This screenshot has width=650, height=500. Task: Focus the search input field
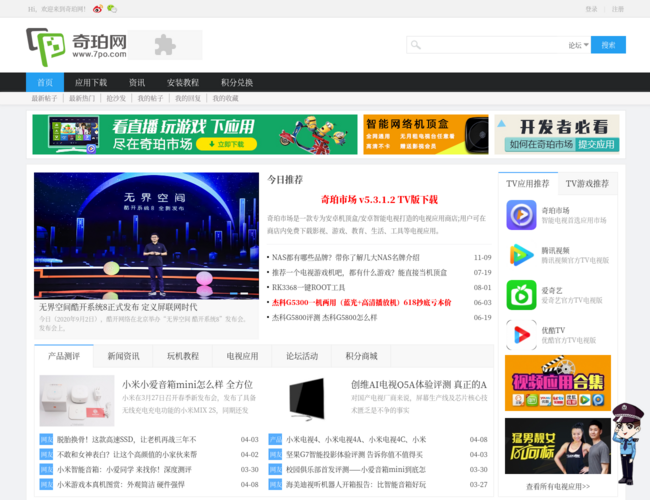click(x=493, y=45)
